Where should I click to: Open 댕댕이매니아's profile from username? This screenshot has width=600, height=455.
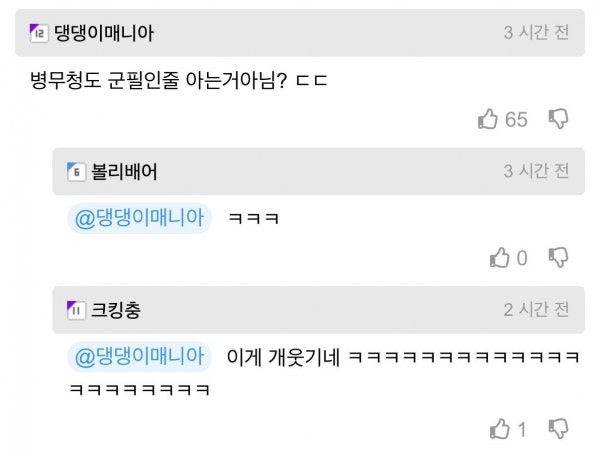point(104,33)
